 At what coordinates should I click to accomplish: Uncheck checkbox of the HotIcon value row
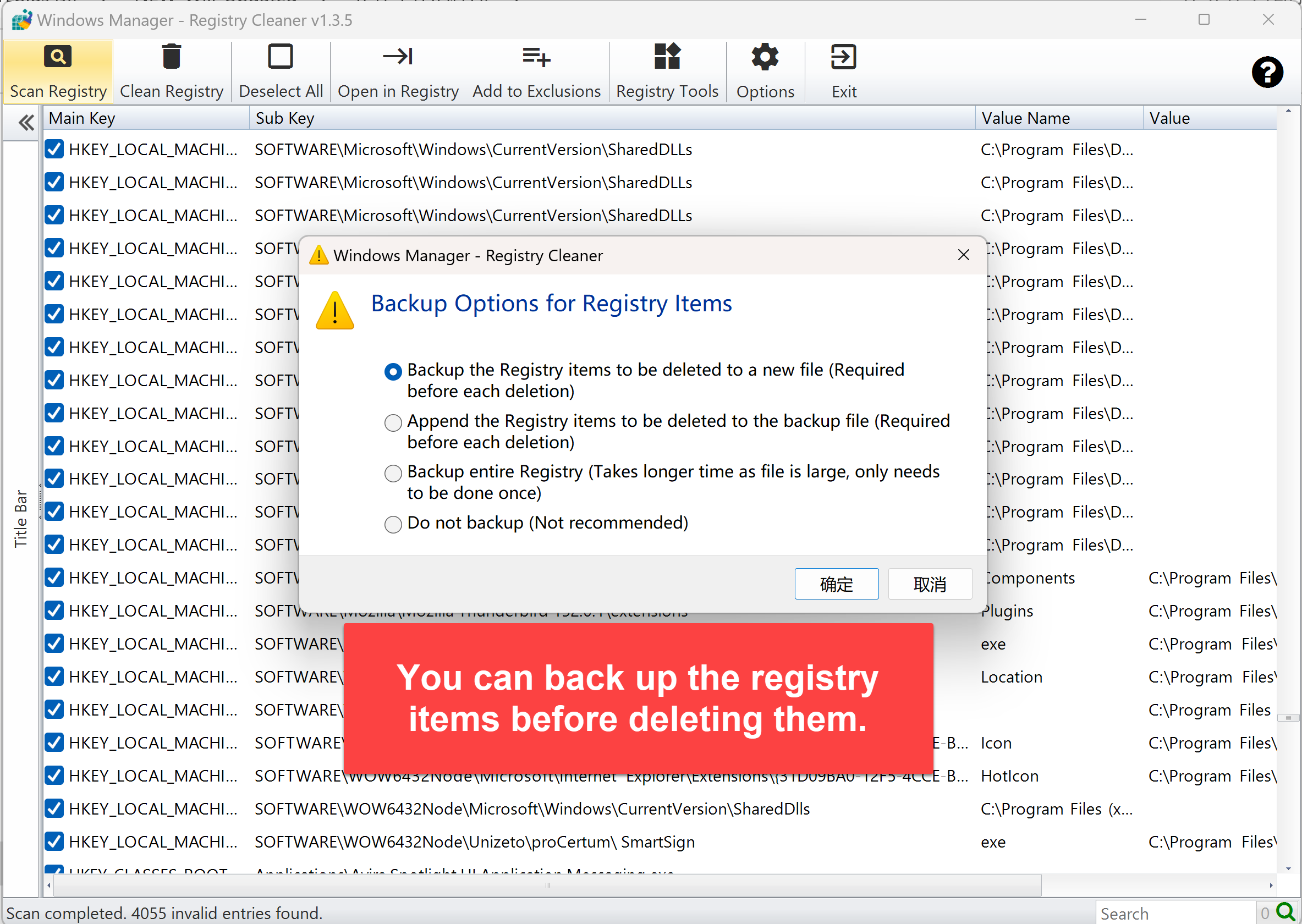pyautogui.click(x=54, y=776)
